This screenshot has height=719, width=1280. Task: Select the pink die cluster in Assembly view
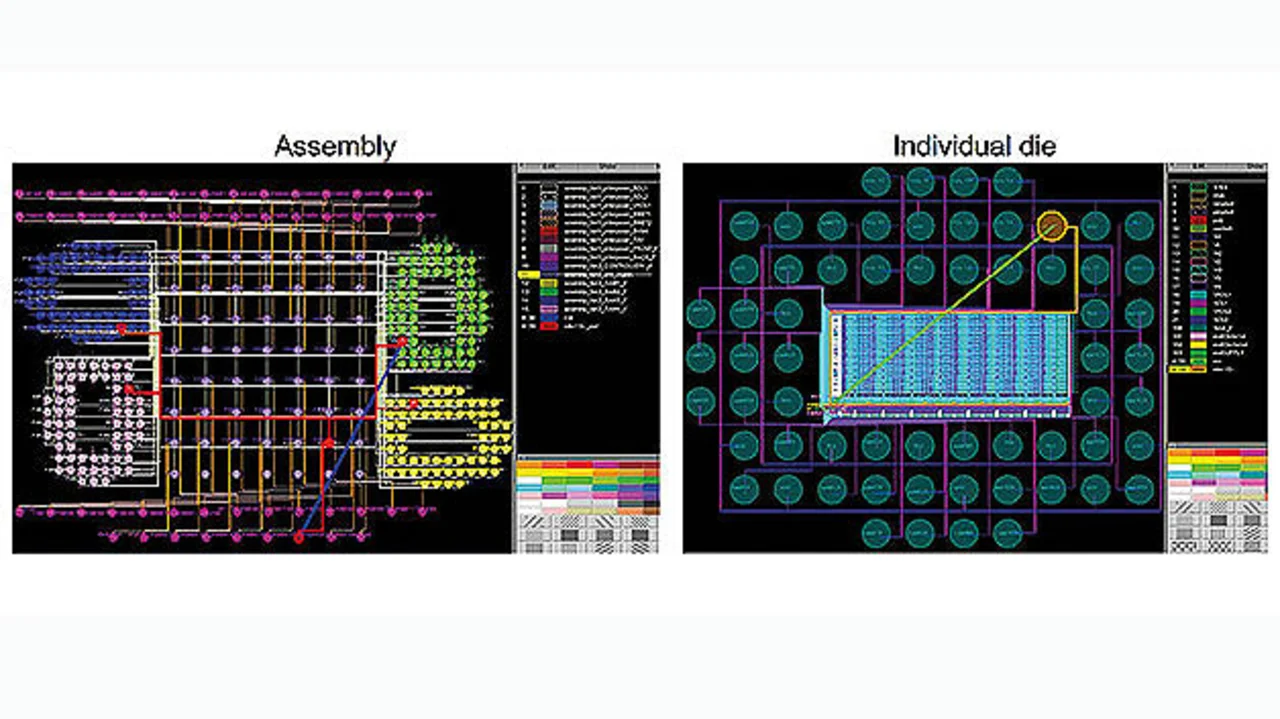[x=88, y=421]
